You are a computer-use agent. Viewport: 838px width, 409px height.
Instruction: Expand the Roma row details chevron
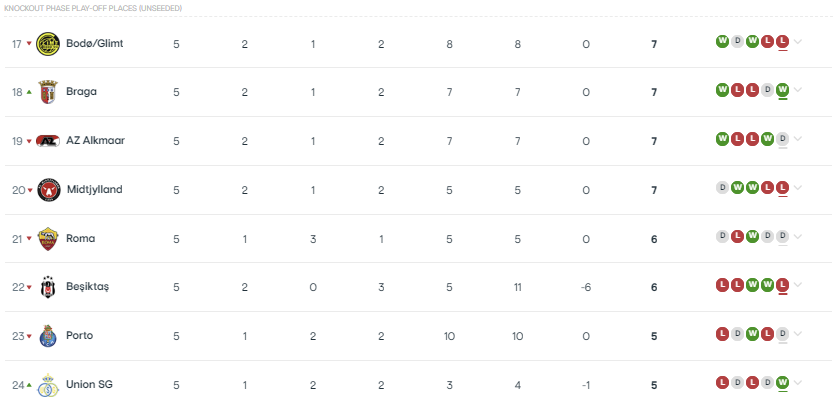click(797, 236)
